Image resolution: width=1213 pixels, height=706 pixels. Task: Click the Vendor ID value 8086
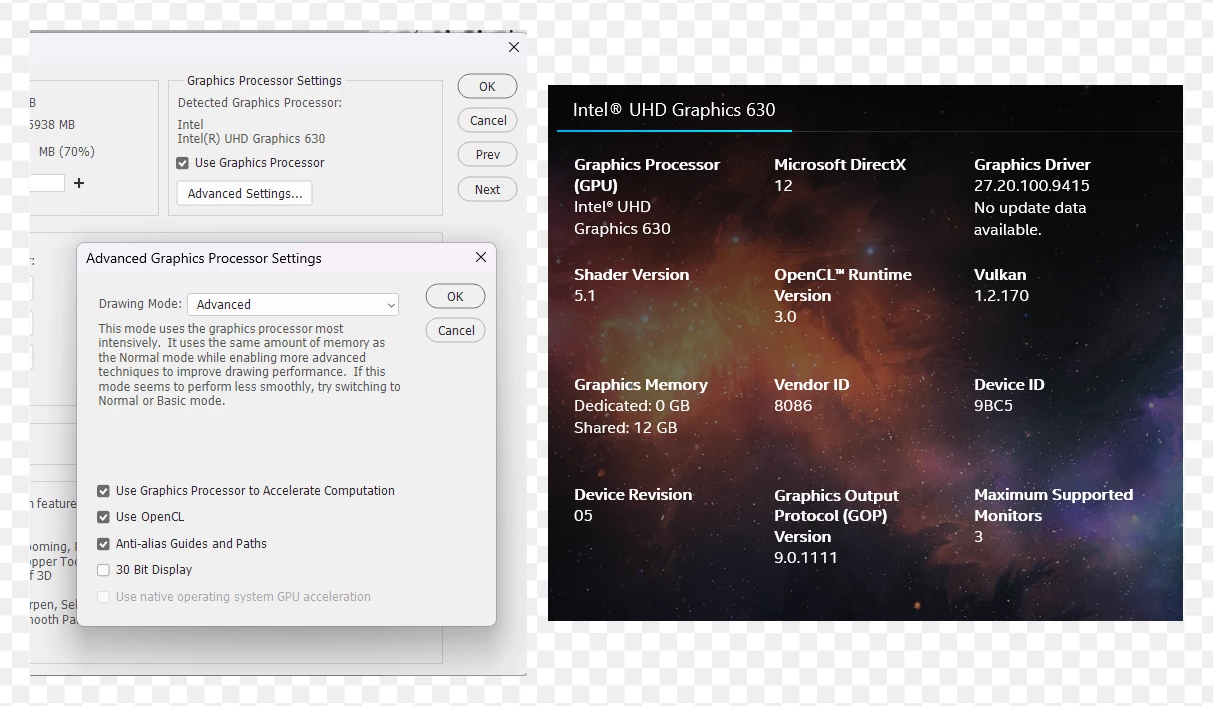tap(793, 405)
